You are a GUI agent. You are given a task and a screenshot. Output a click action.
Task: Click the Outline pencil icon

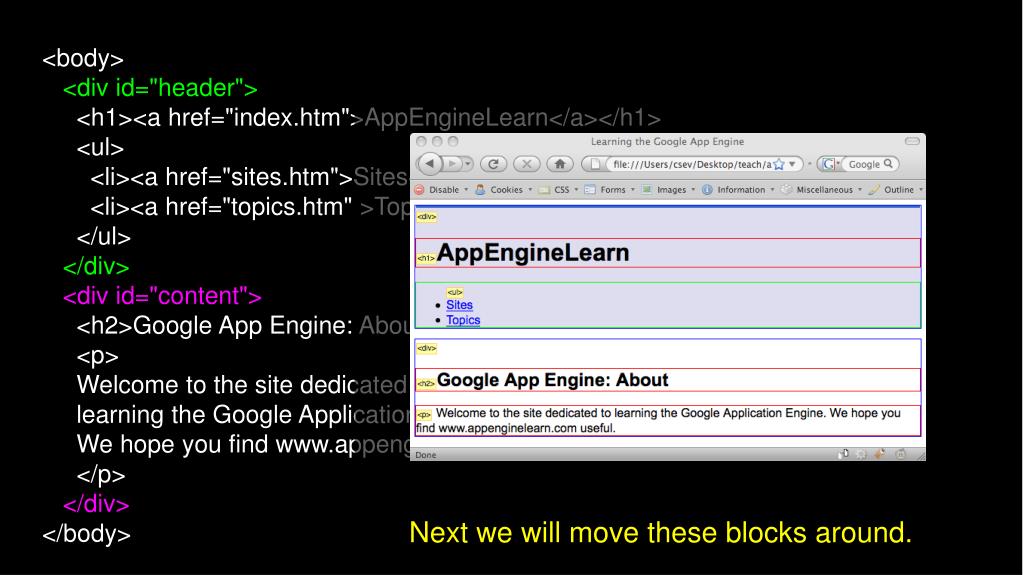874,189
